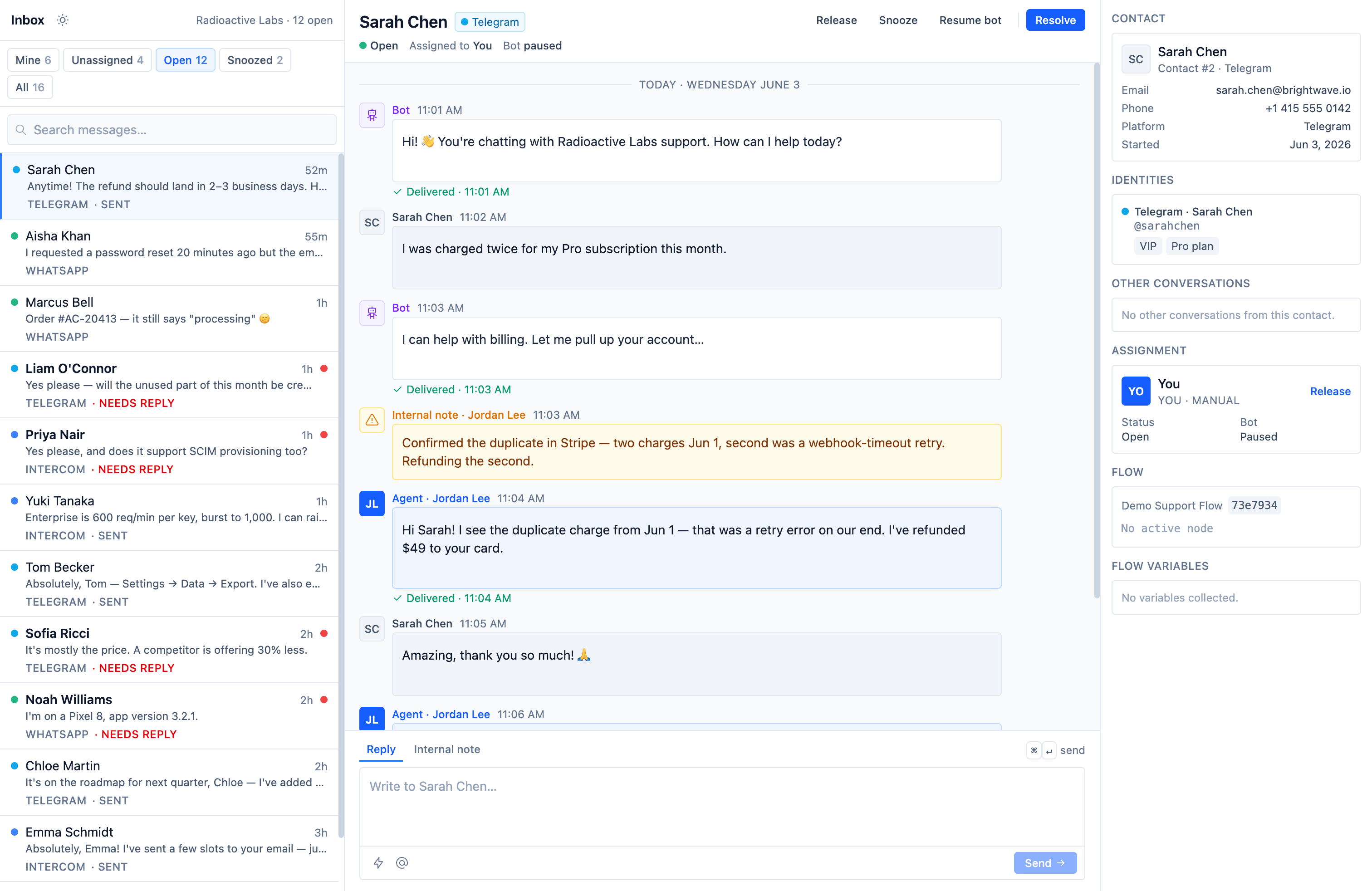
Task: Open Noah Williams's conversation
Action: coord(170,716)
